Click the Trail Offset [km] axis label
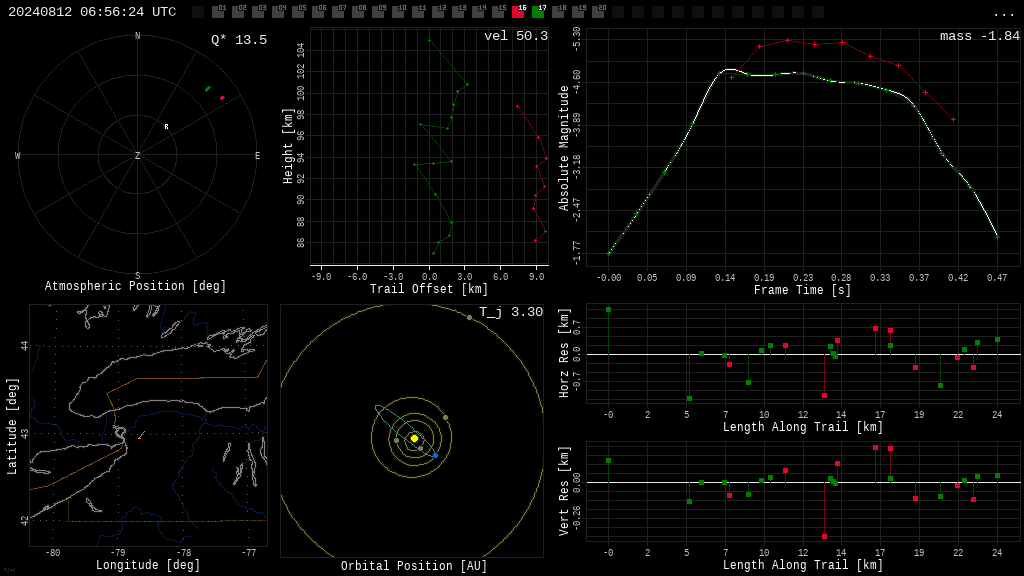The image size is (1024, 576). pos(428,289)
